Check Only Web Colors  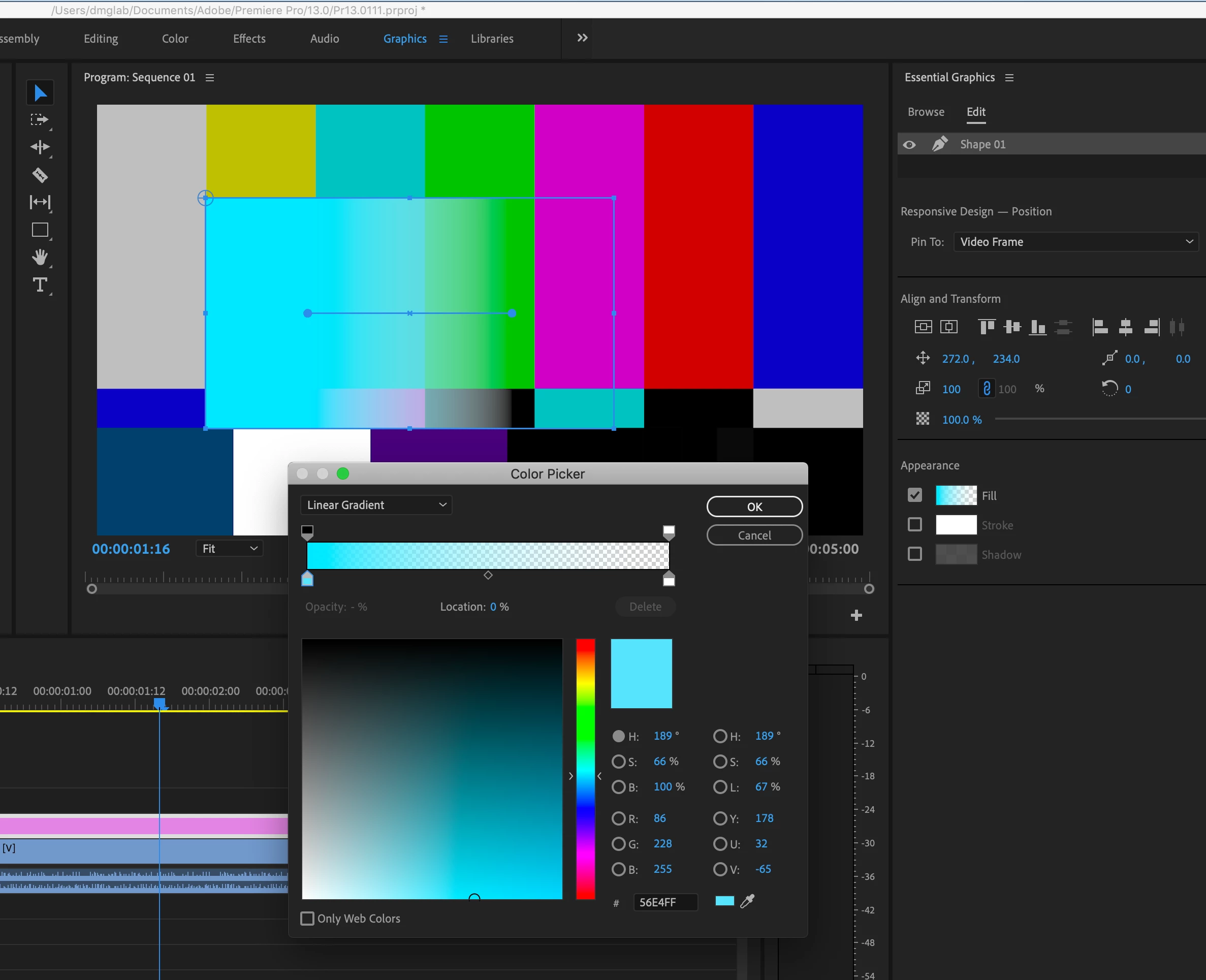pyautogui.click(x=307, y=919)
